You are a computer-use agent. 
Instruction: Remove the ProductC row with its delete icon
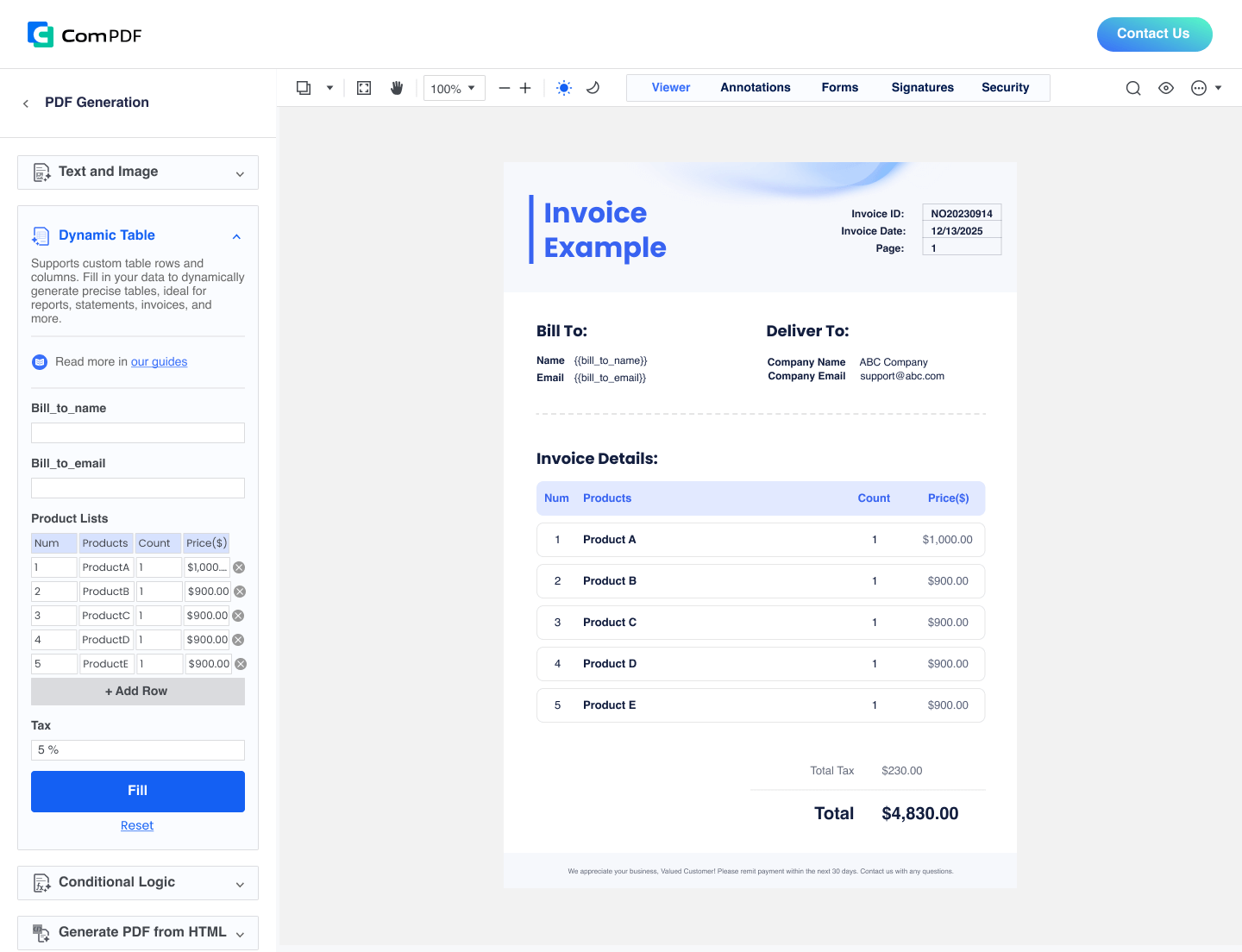click(x=238, y=616)
